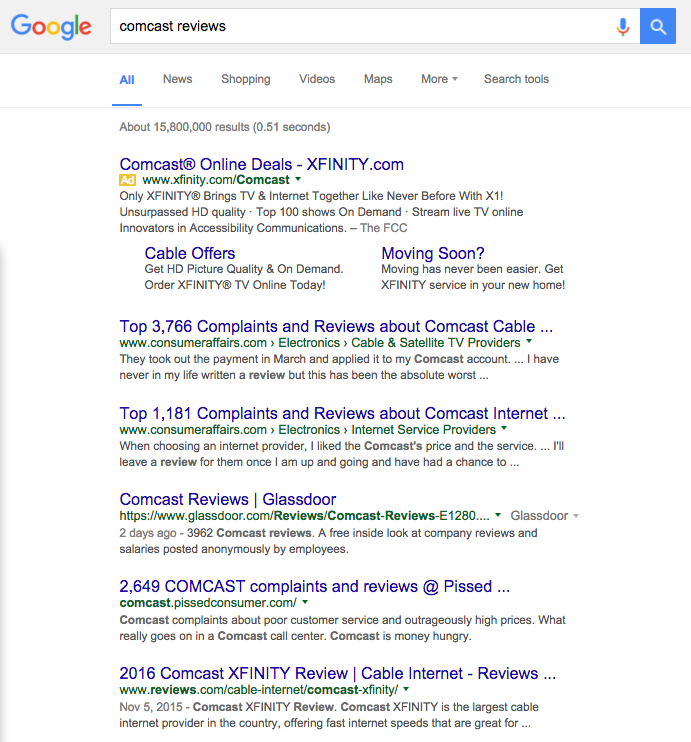The image size is (691, 742).
Task: Open Search tools options
Action: (x=516, y=79)
